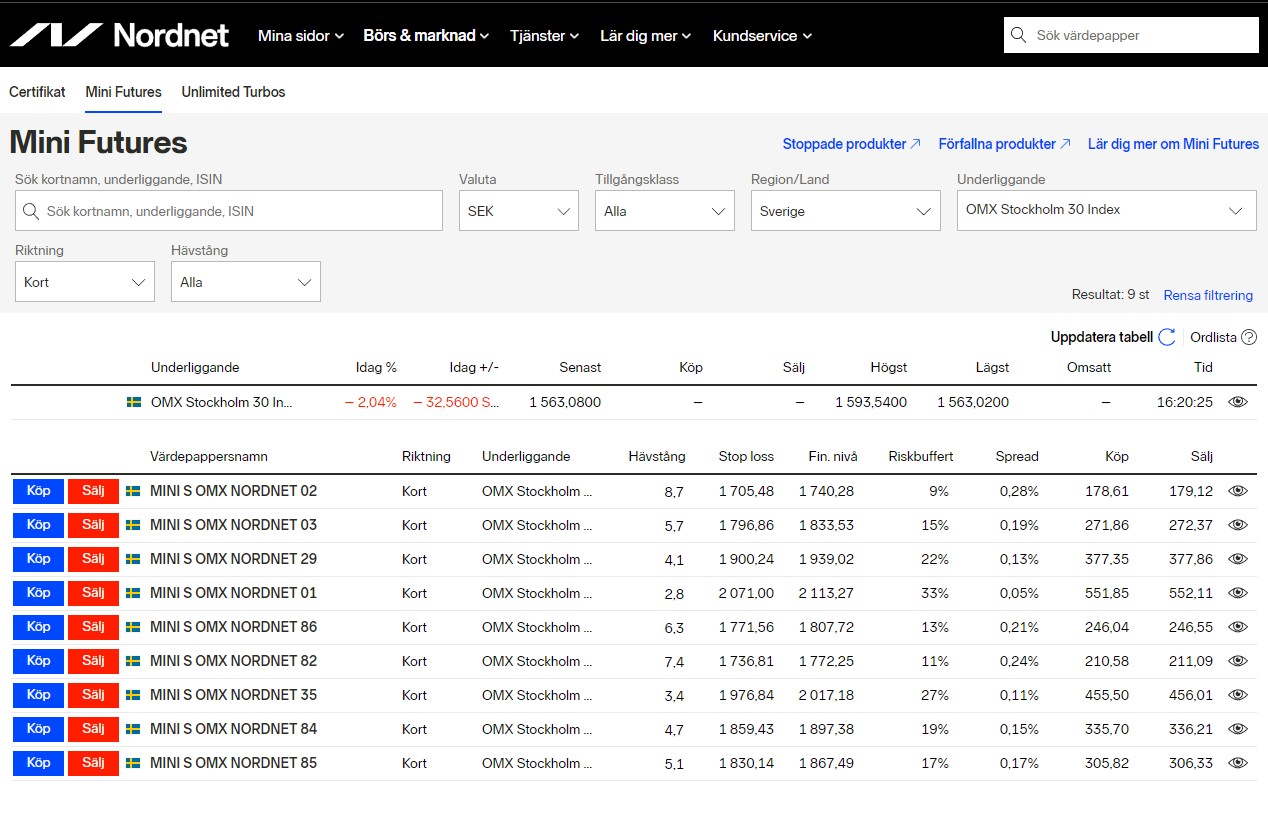The height and width of the screenshot is (820, 1268).
Task: Click the Rensa filtrering link
Action: (1208, 295)
